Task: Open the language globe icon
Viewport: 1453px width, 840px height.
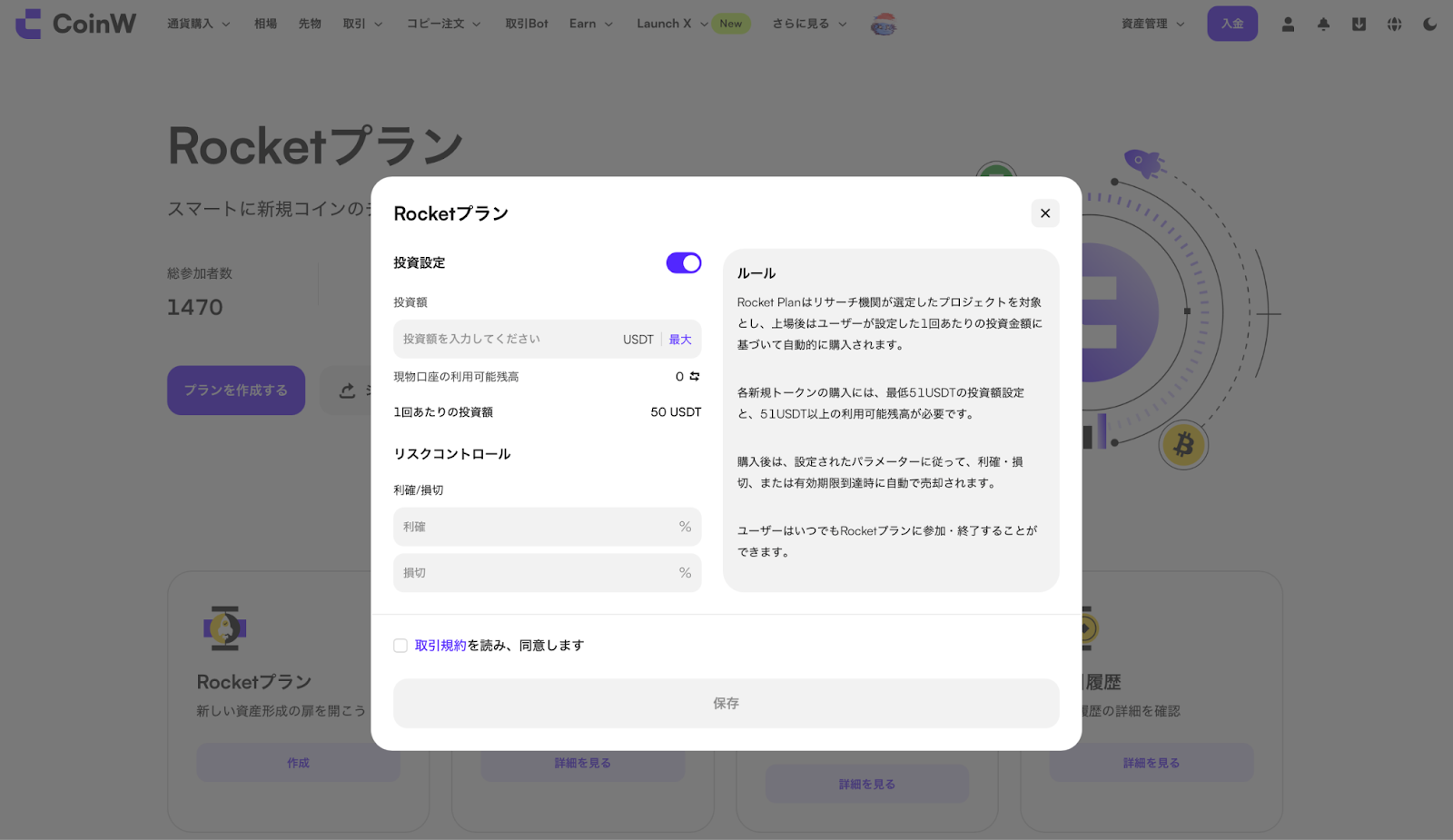Action: coord(1394,25)
